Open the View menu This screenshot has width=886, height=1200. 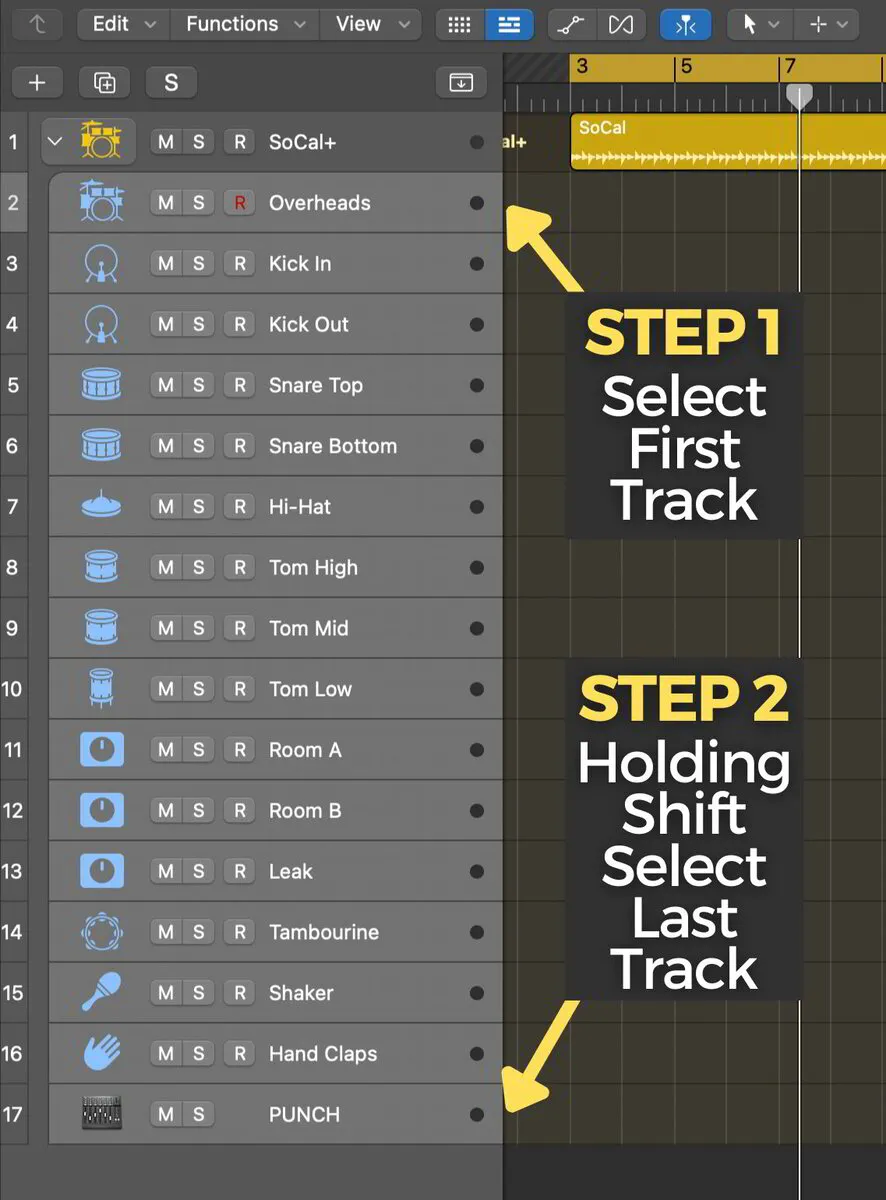tap(358, 24)
